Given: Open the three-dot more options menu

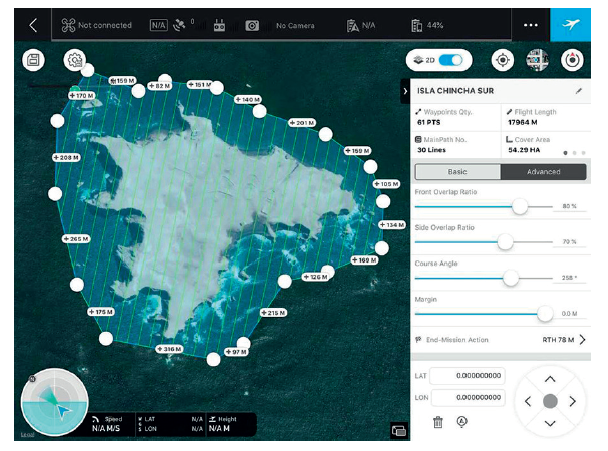Looking at the screenshot, I should coord(530,24).
